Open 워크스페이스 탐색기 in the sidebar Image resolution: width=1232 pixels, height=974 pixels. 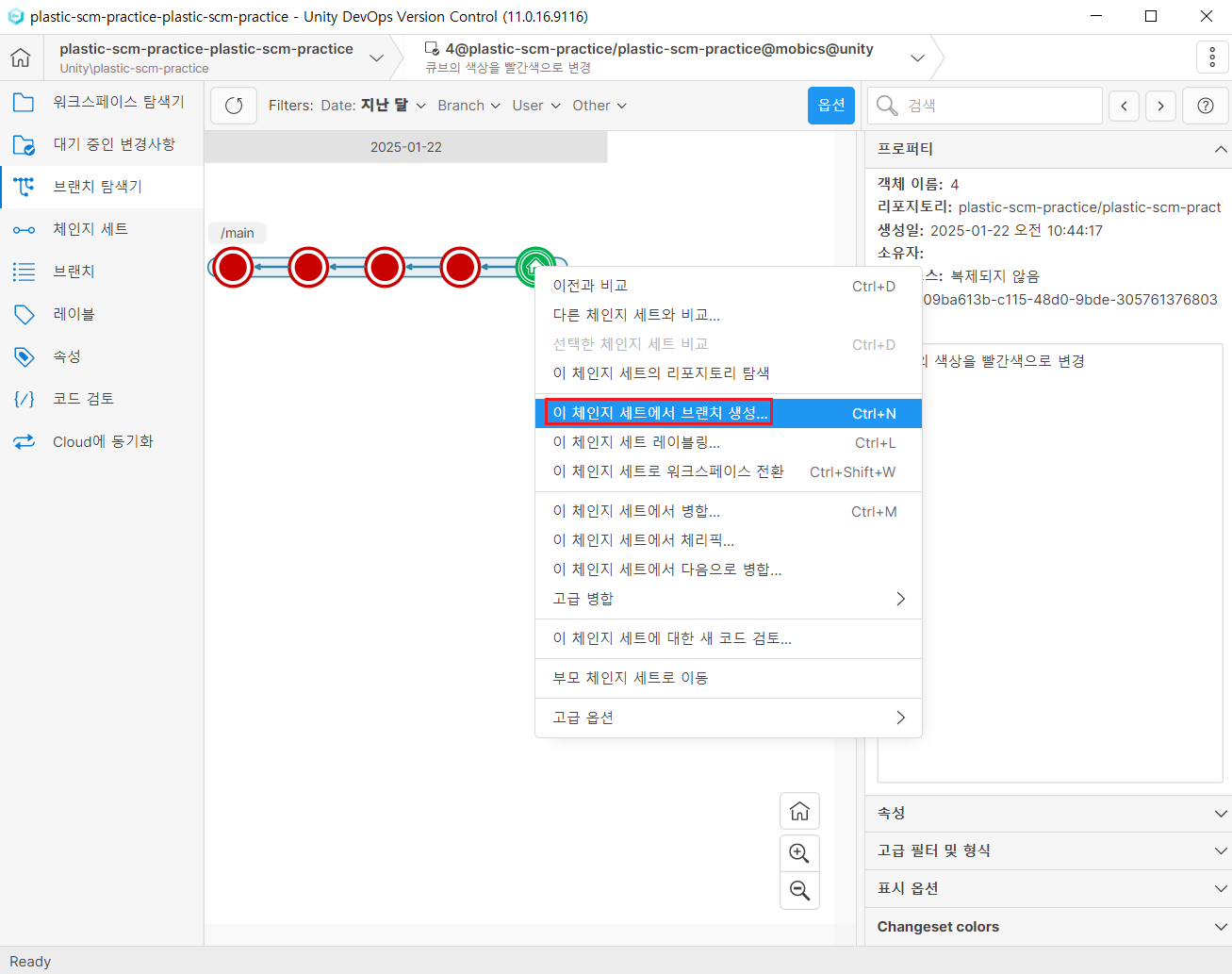(102, 102)
